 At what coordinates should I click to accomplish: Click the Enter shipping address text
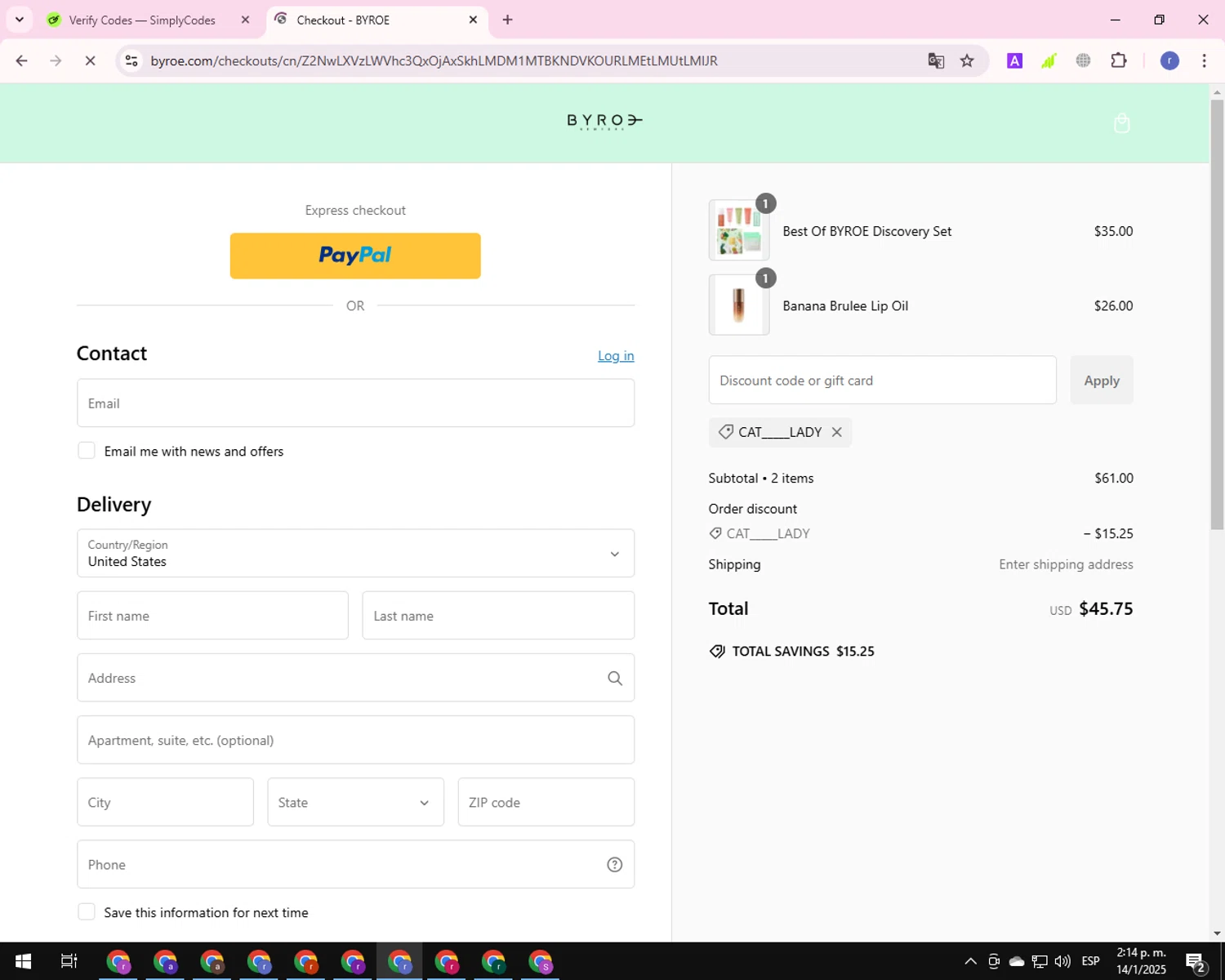1066,564
